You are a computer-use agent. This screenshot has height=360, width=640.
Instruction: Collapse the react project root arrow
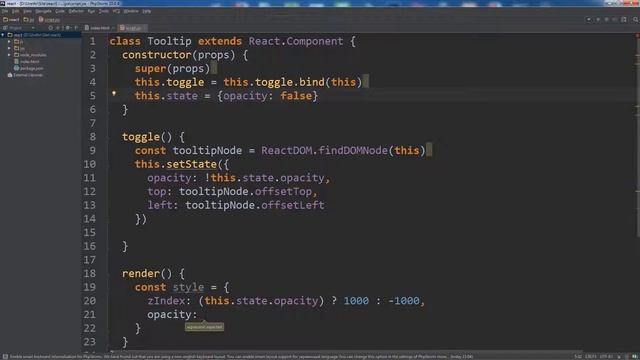tap(2, 35)
